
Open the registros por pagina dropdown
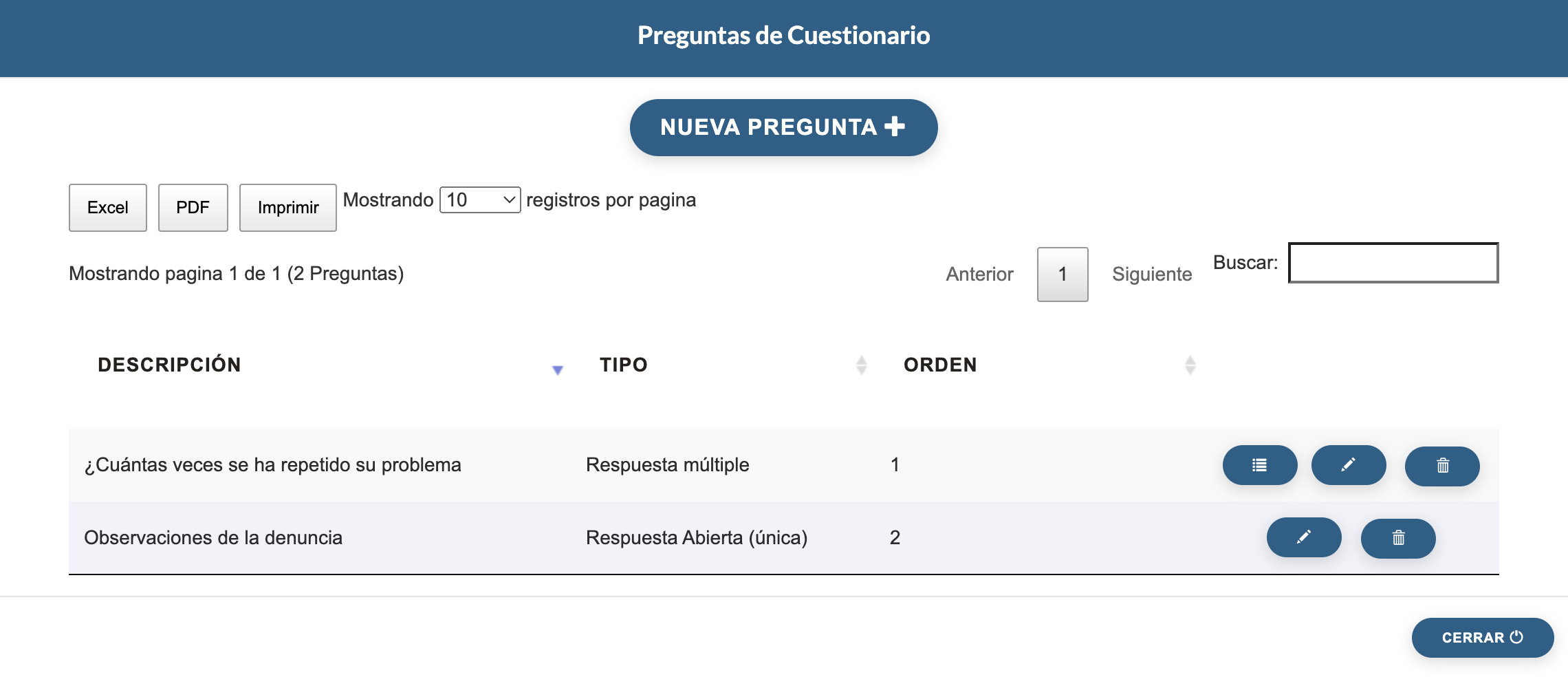coord(479,200)
